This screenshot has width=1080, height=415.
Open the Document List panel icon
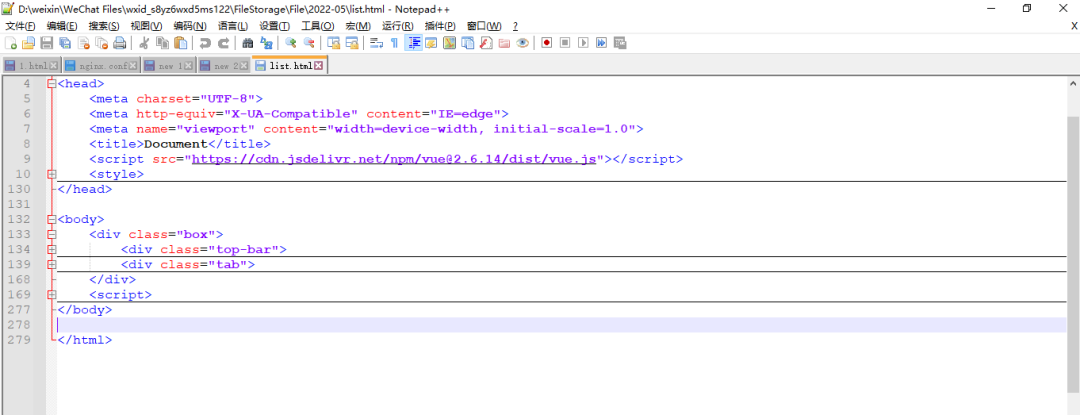pos(468,43)
